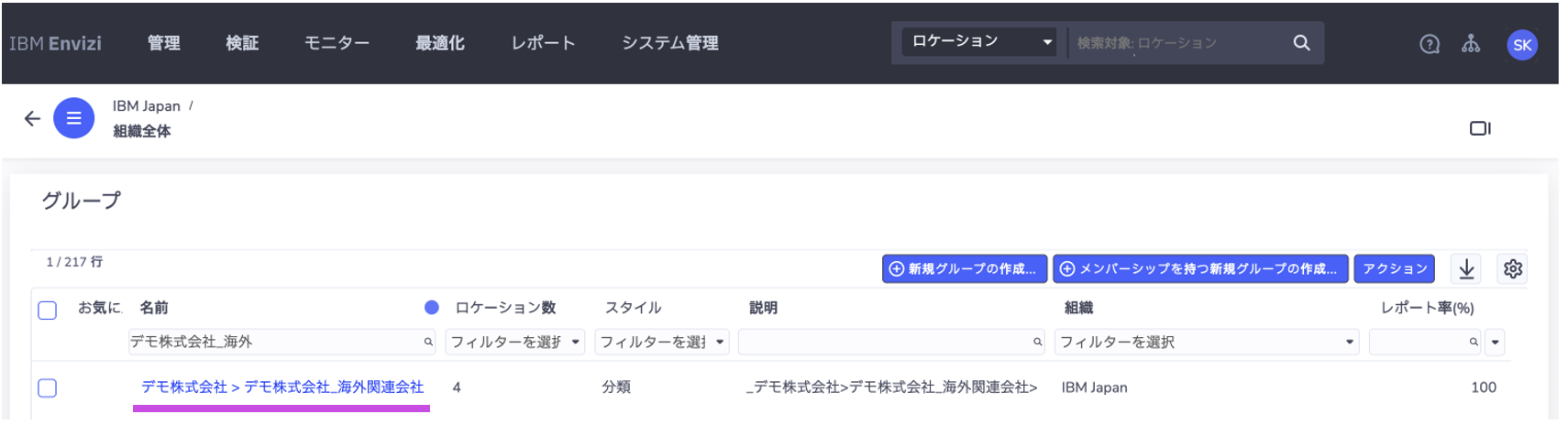The height and width of the screenshot is (447, 1568).
Task: Go back with the left arrow icon
Action: click(32, 118)
